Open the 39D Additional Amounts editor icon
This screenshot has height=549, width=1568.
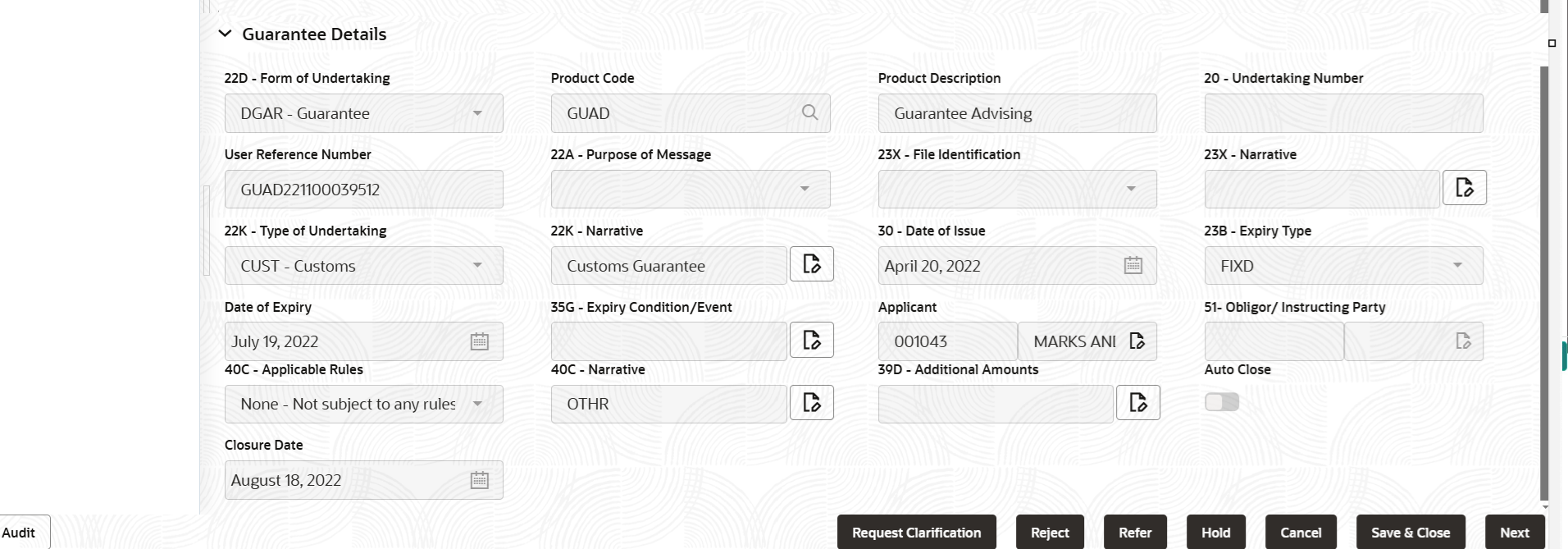[x=1137, y=403]
